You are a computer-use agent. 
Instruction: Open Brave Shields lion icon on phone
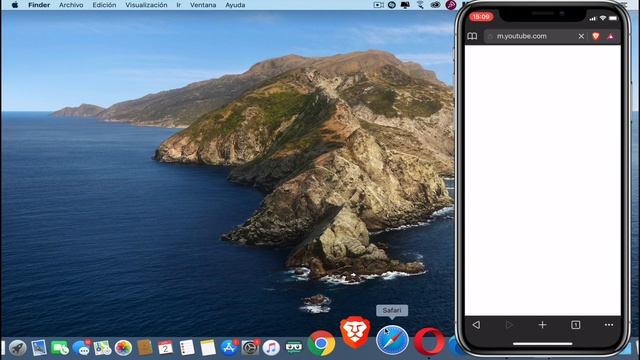[596, 36]
